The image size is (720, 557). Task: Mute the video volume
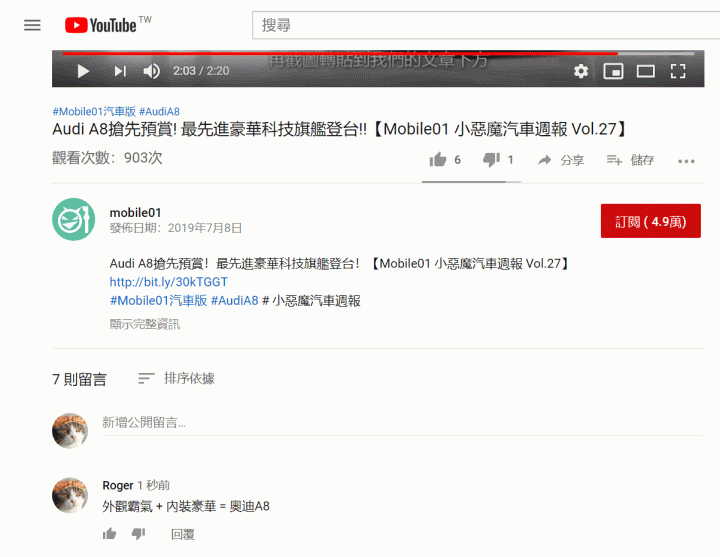coord(151,71)
